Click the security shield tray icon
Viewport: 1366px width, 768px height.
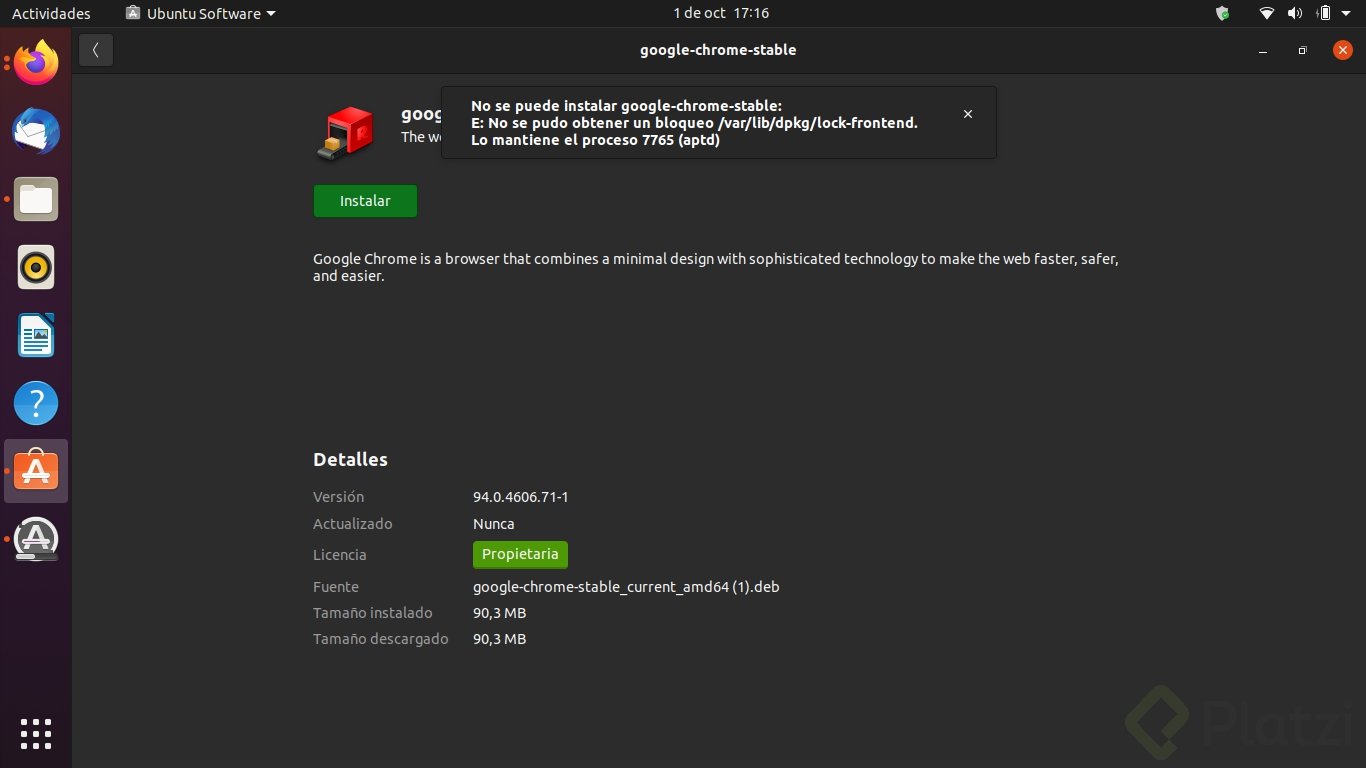click(x=1222, y=13)
